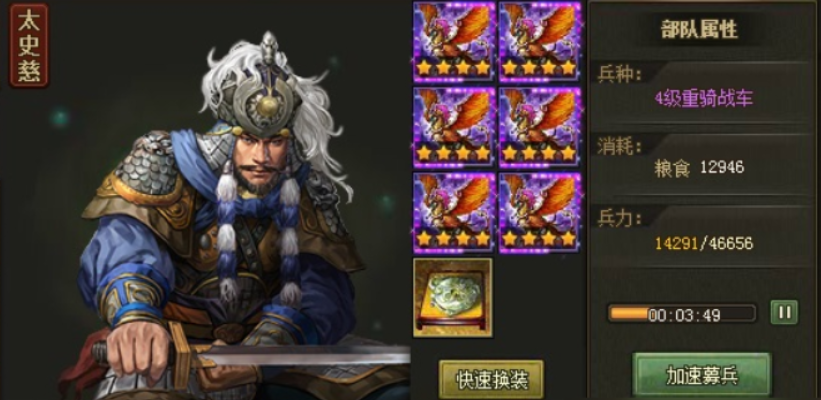The height and width of the screenshot is (400, 821).
Task: Open the middle-left phoenix equipment slot
Action: 454,127
